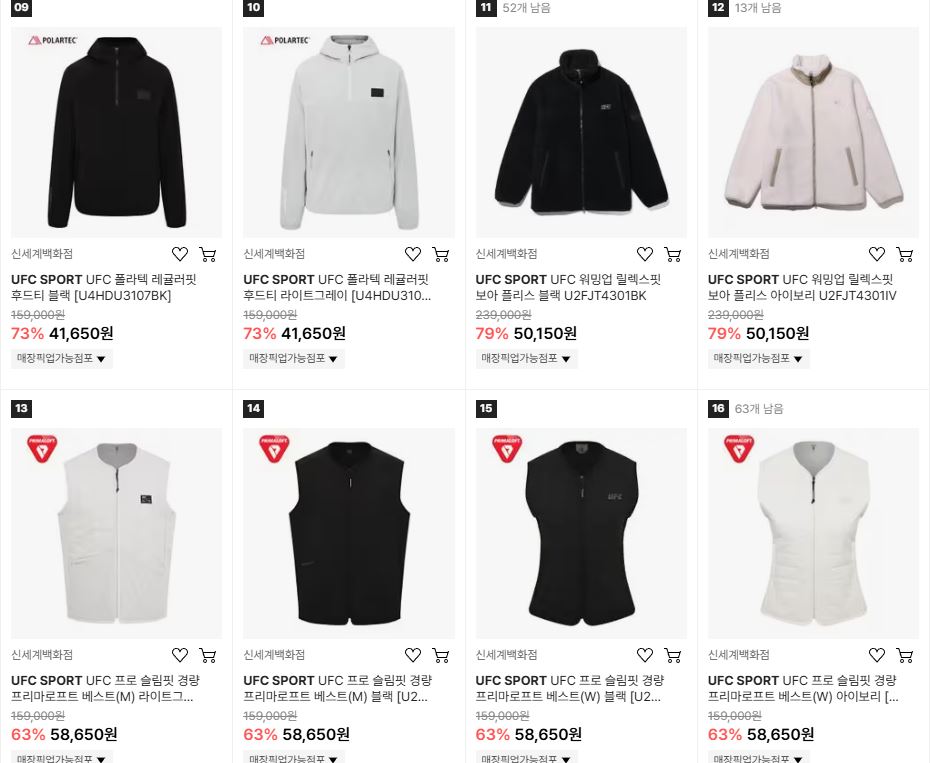Heart the black boa fleece item 11

point(645,254)
